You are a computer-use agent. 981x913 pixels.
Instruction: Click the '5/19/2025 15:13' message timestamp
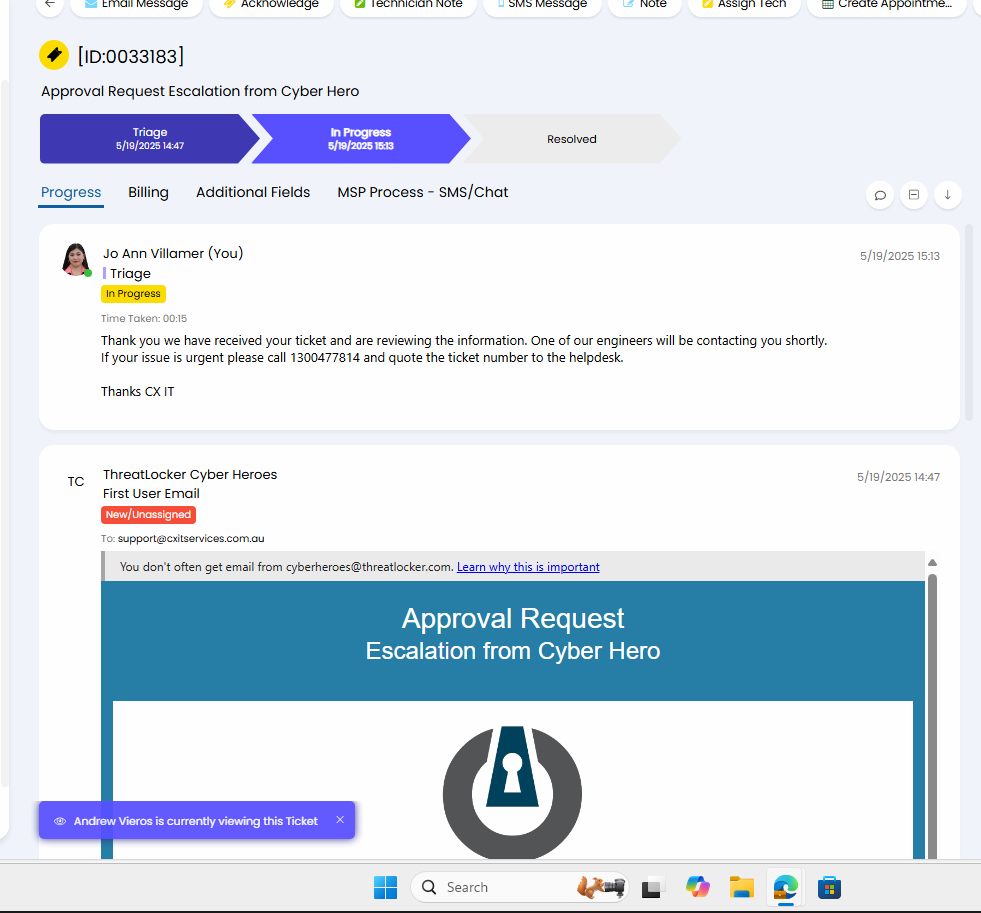click(900, 256)
